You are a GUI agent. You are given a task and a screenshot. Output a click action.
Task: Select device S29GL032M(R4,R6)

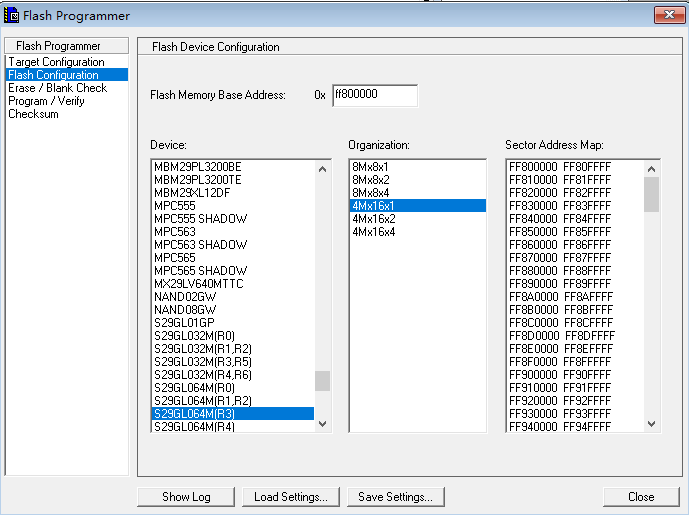pos(233,375)
